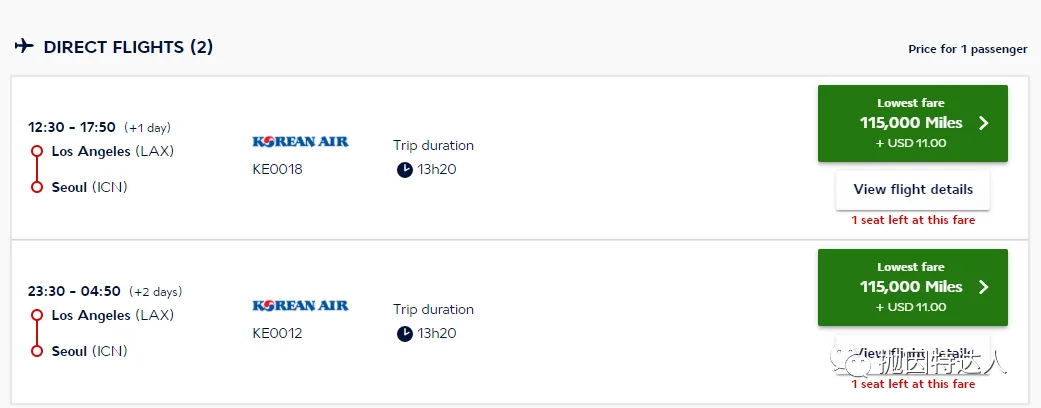Click Los Angeles (LAX) in first flight

pos(113,151)
